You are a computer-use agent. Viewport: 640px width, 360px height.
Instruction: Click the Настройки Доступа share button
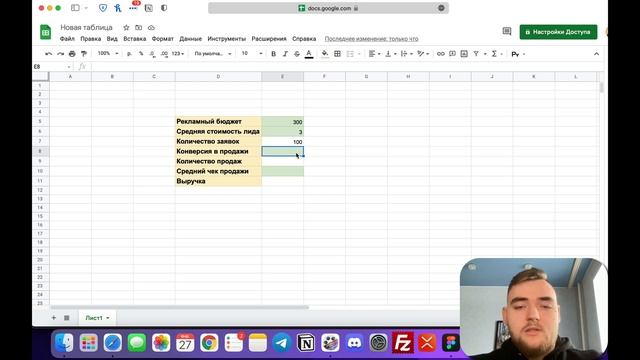point(558,32)
